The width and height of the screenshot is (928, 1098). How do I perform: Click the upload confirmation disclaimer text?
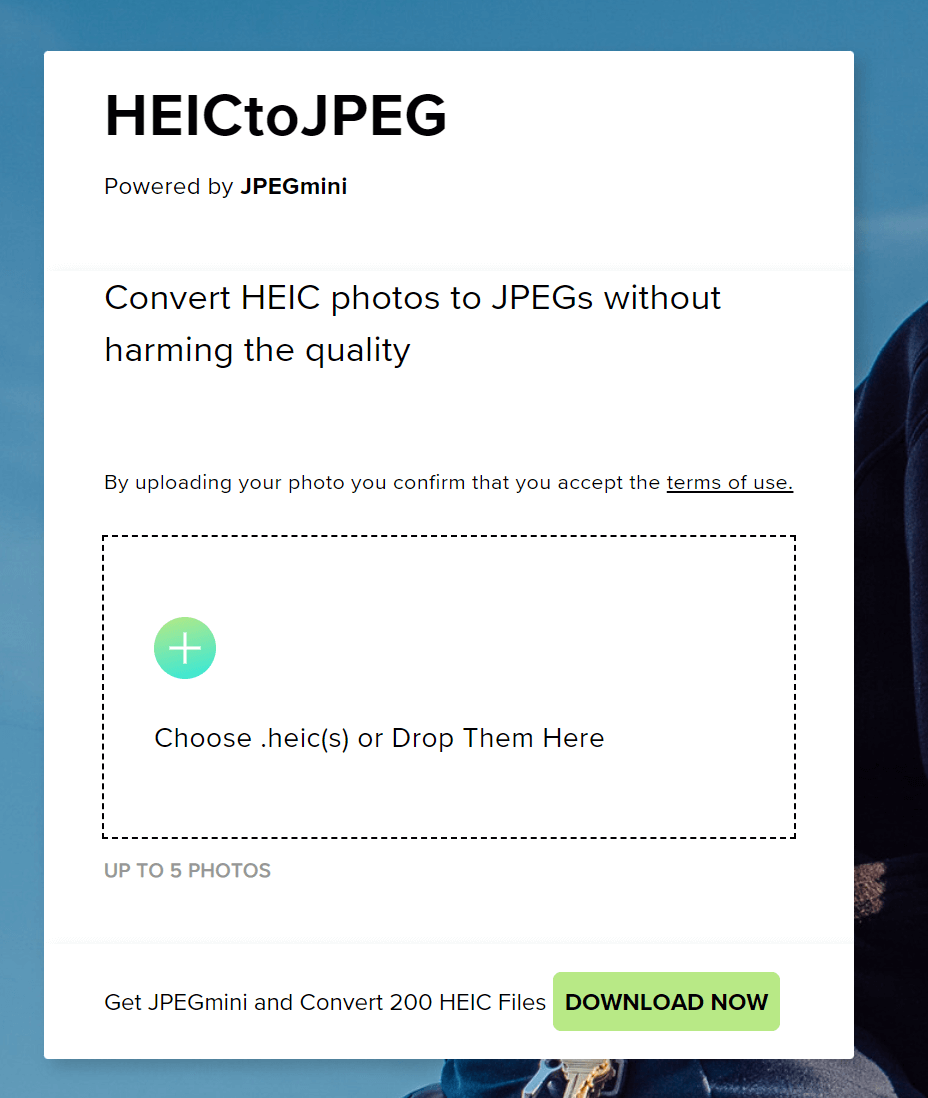(448, 482)
